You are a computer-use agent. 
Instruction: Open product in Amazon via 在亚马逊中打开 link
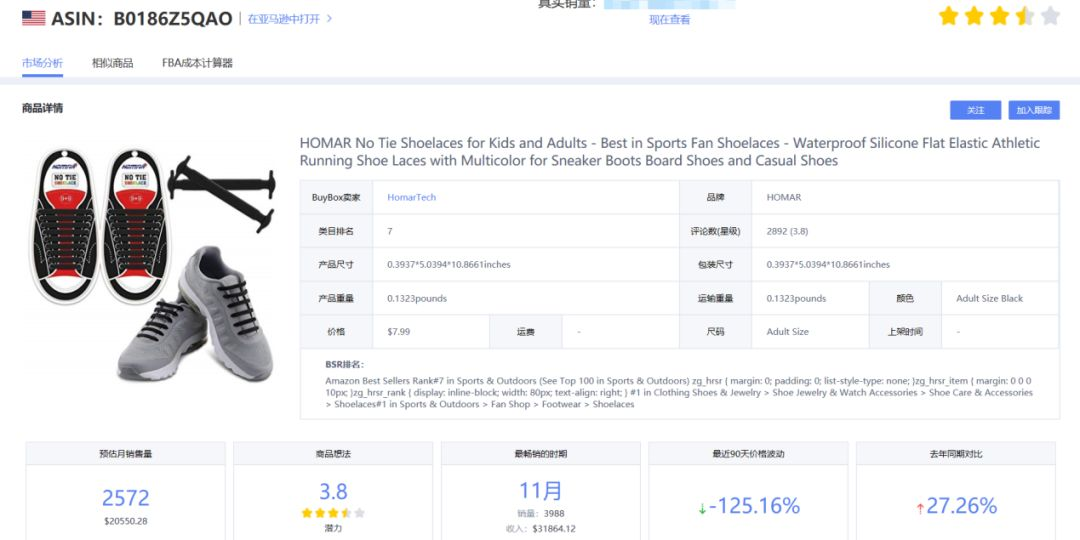284,19
